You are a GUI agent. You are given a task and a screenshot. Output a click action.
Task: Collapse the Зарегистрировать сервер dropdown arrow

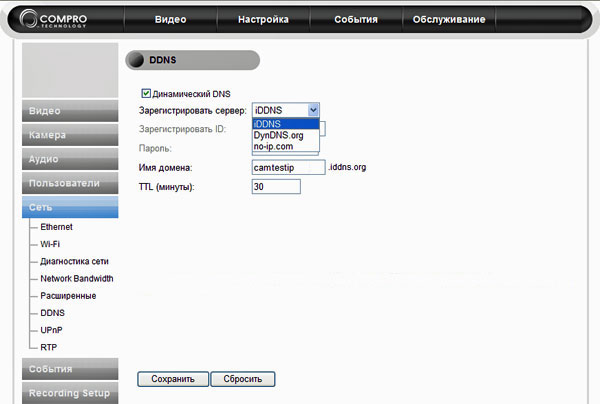click(313, 110)
